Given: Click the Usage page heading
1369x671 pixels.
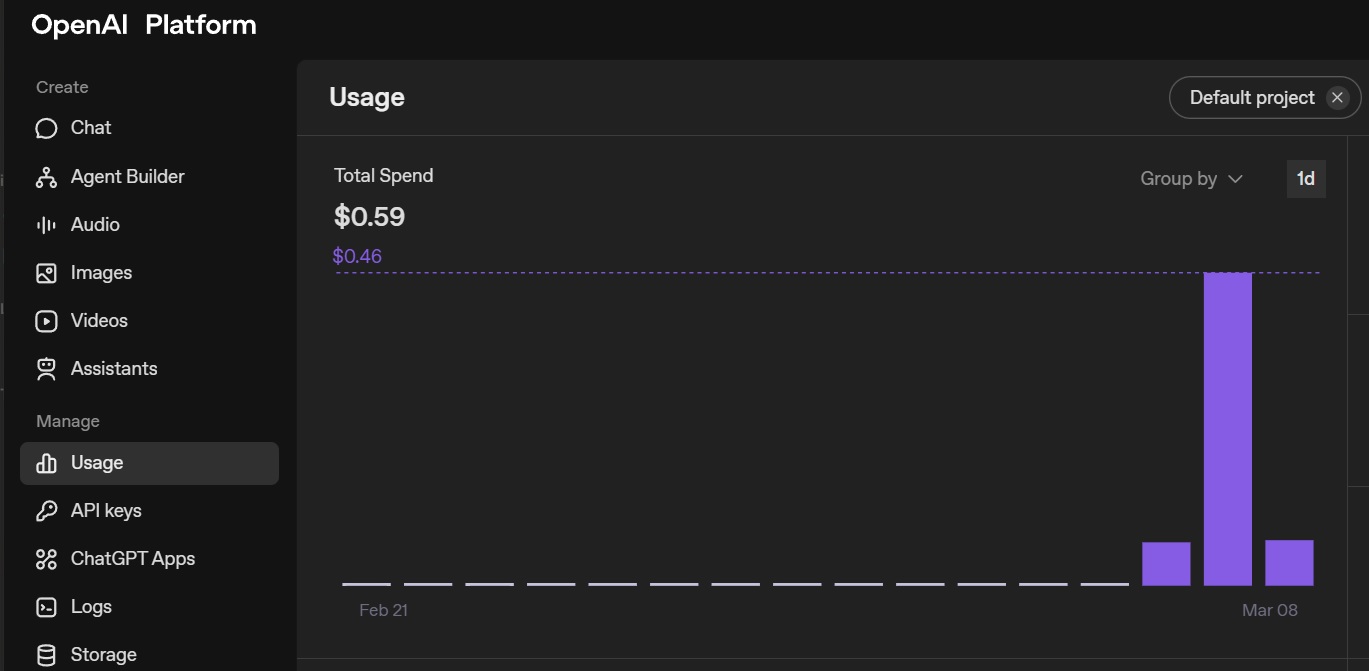Looking at the screenshot, I should point(367,98).
